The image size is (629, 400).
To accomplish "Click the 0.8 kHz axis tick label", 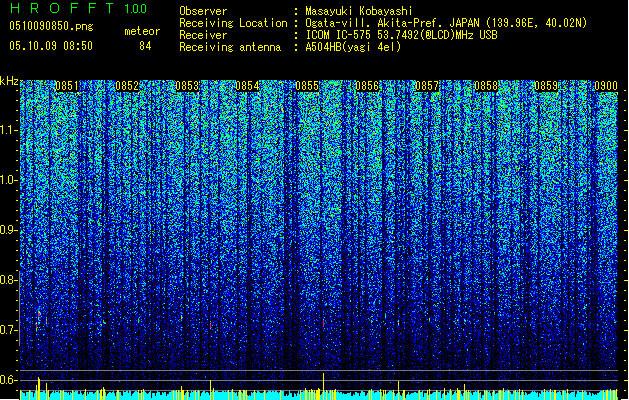I will coord(9,280).
